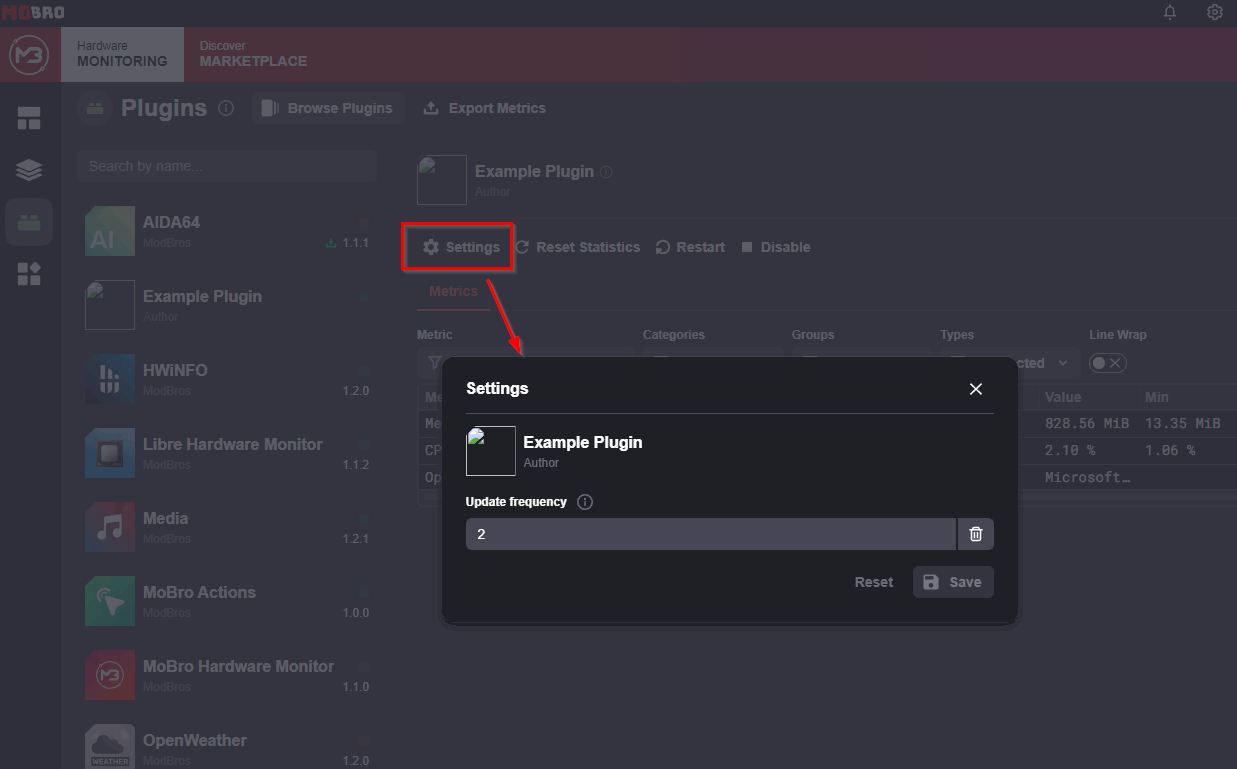Open the widgets sidebar icon
The width and height of the screenshot is (1237, 769).
coord(29,274)
